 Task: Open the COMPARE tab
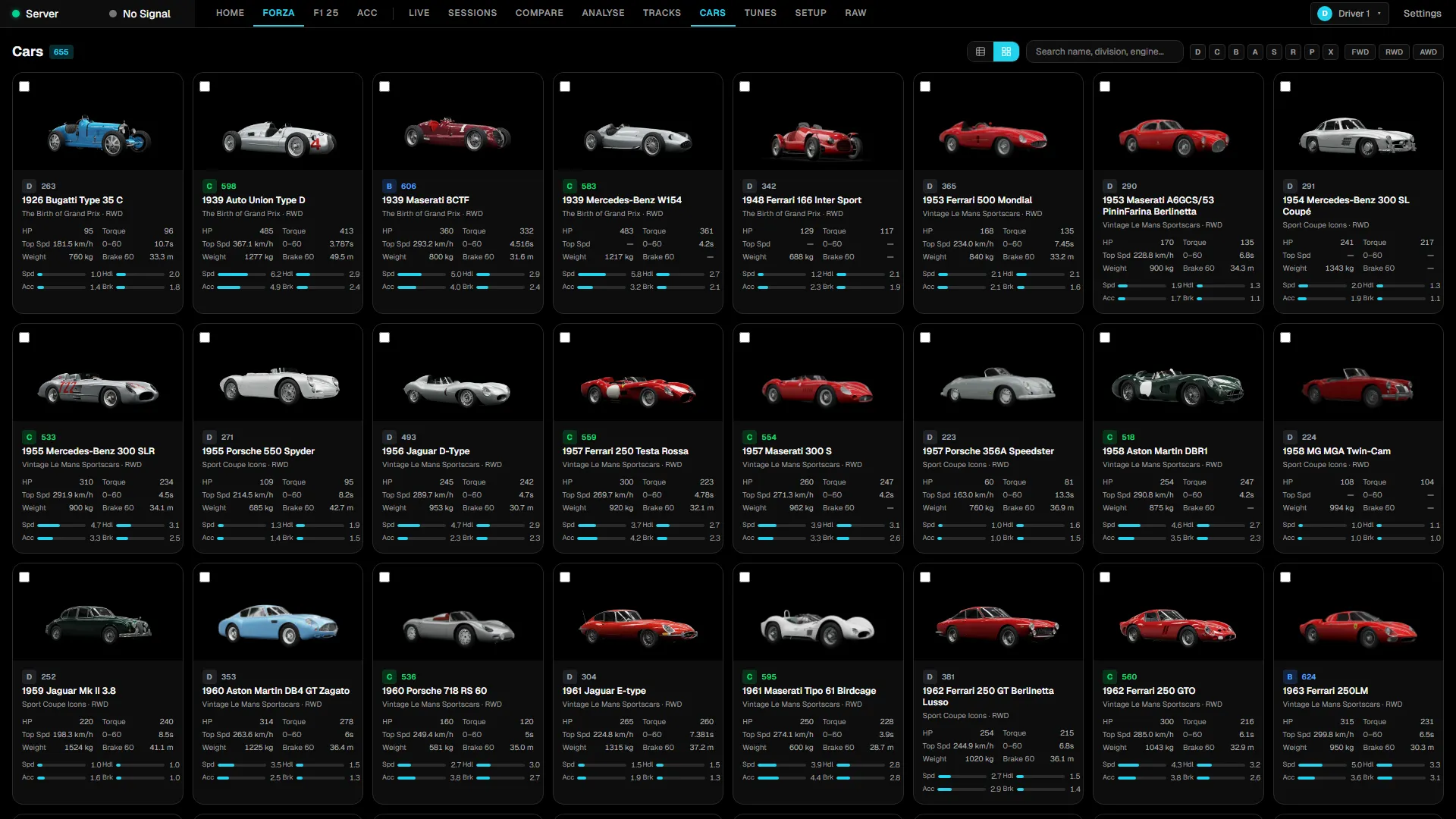(539, 13)
